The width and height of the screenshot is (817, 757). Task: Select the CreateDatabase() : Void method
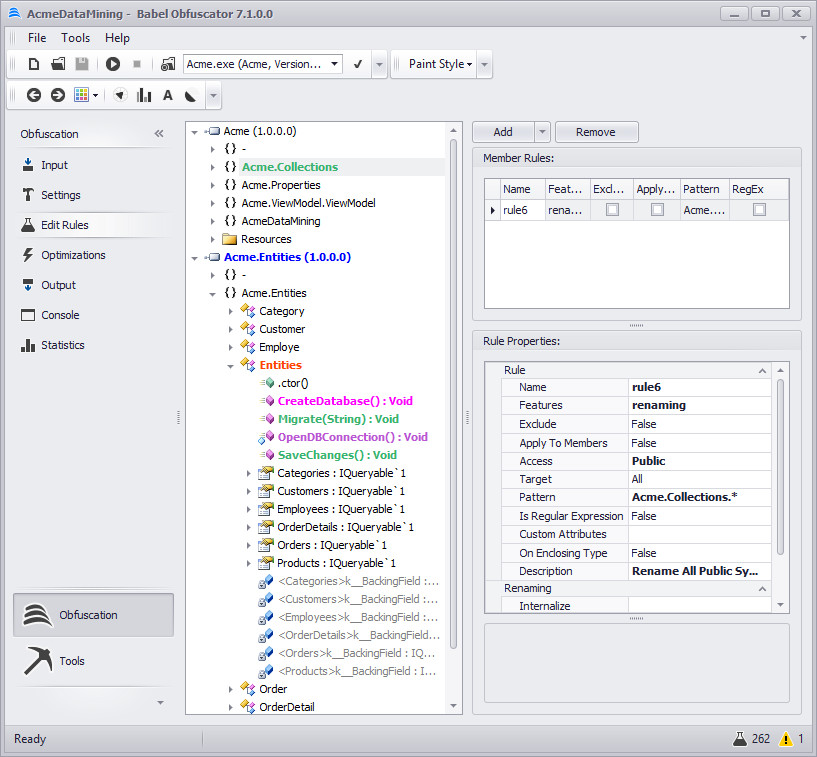345,401
